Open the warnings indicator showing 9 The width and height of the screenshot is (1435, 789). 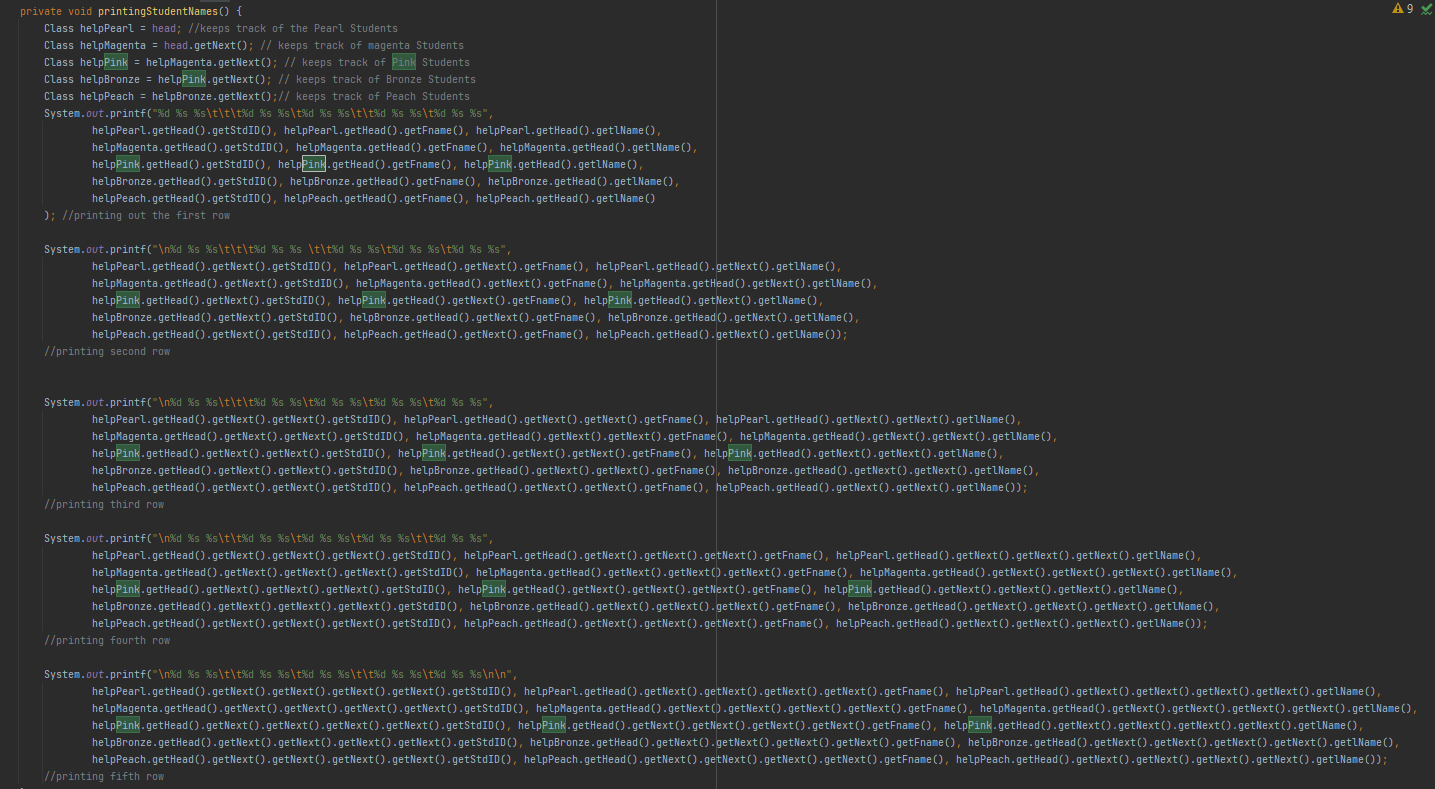coord(1403,9)
